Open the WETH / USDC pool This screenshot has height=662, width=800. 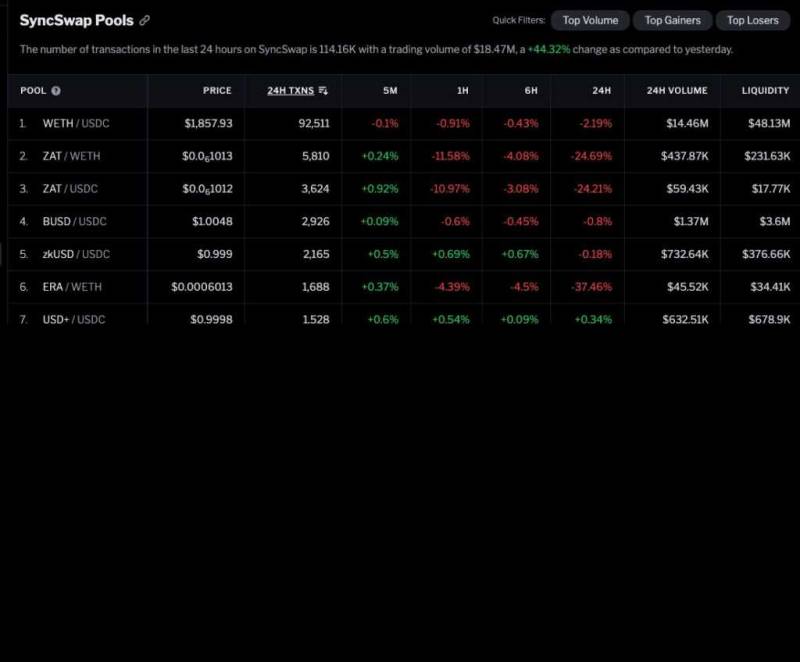pos(76,123)
